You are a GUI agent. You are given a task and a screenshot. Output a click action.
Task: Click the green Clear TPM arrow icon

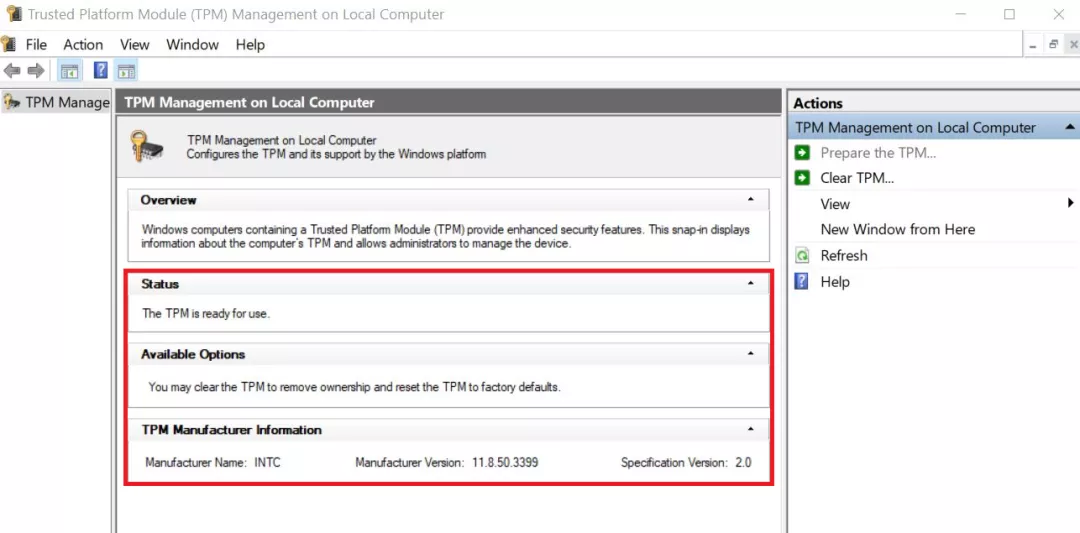[x=802, y=178]
